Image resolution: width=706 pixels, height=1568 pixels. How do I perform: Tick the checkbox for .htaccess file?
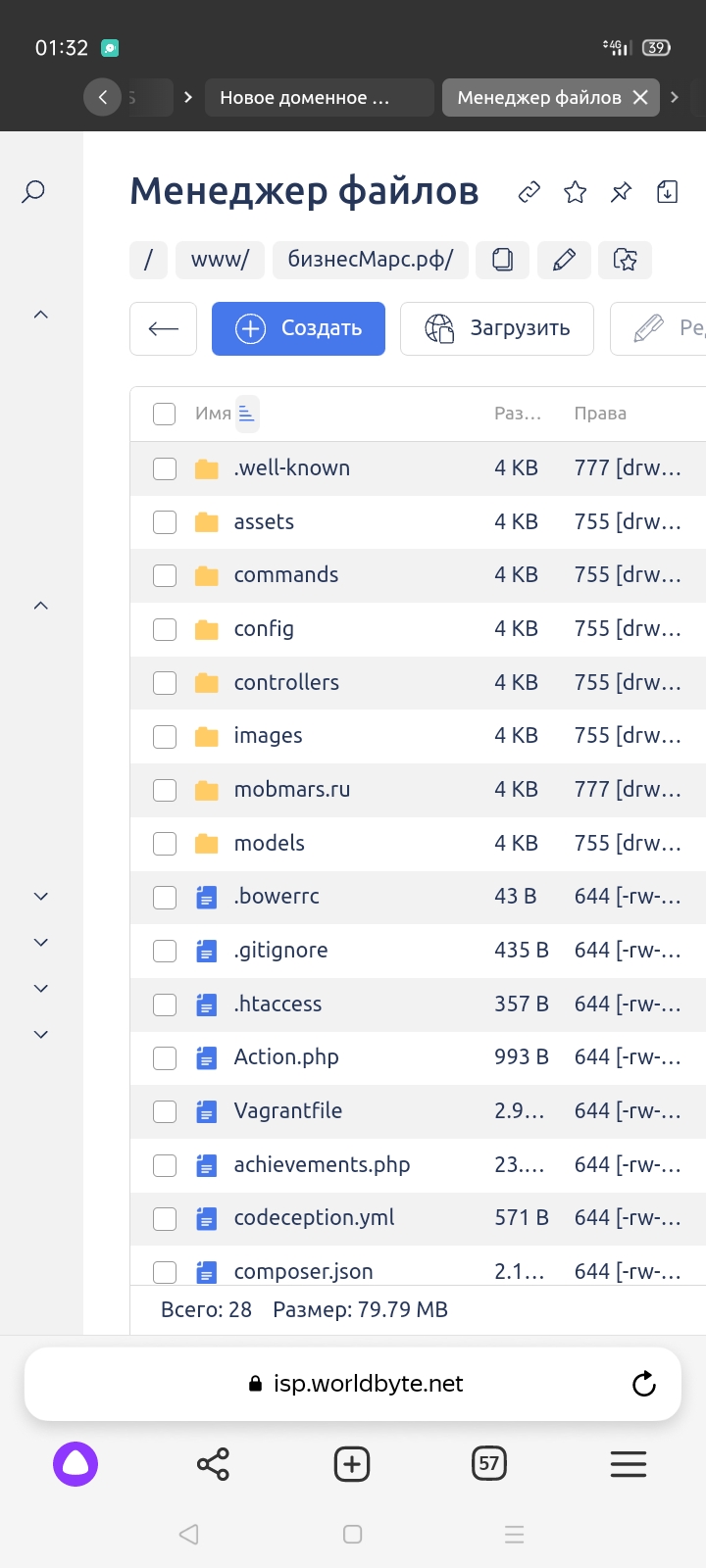pos(165,1004)
